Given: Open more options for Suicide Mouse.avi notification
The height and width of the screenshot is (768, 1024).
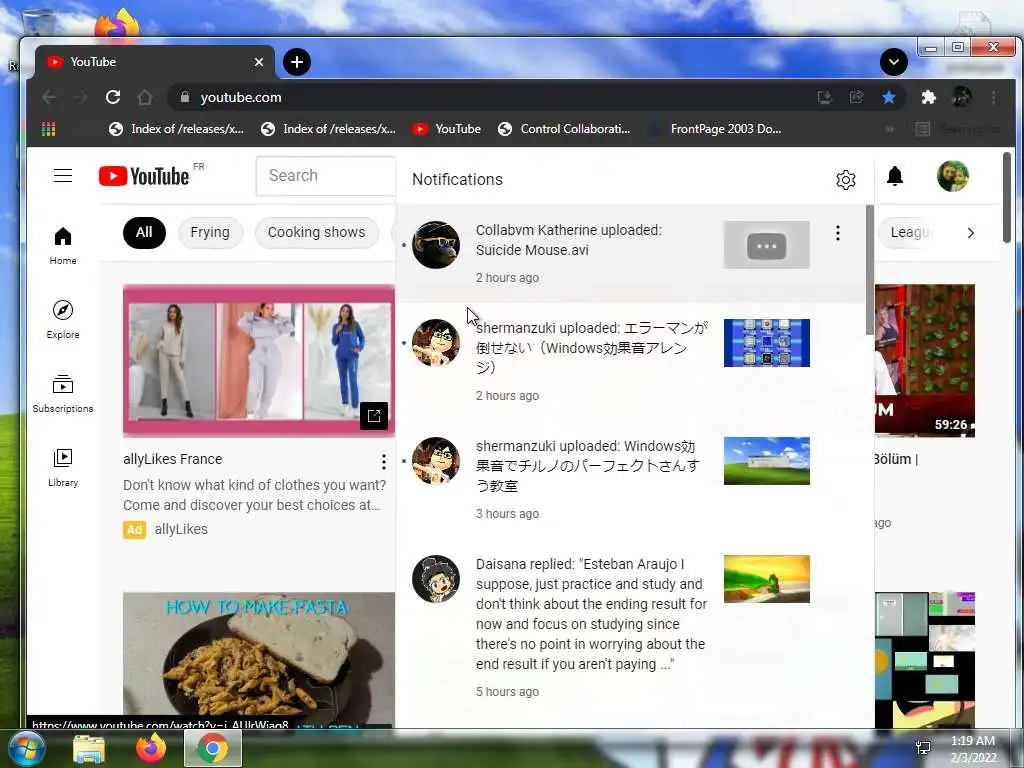Looking at the screenshot, I should pos(838,233).
